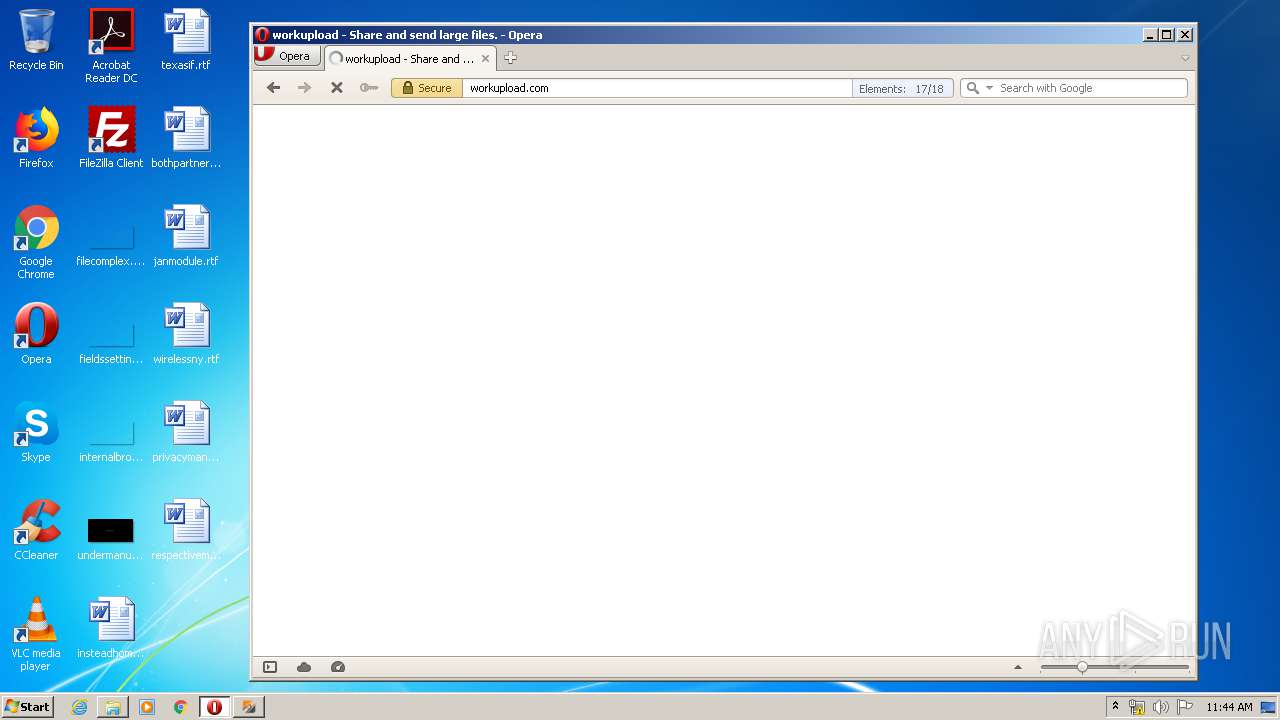Launch CCleaner desktop shortcut
The width and height of the screenshot is (1280, 720).
click(36, 530)
